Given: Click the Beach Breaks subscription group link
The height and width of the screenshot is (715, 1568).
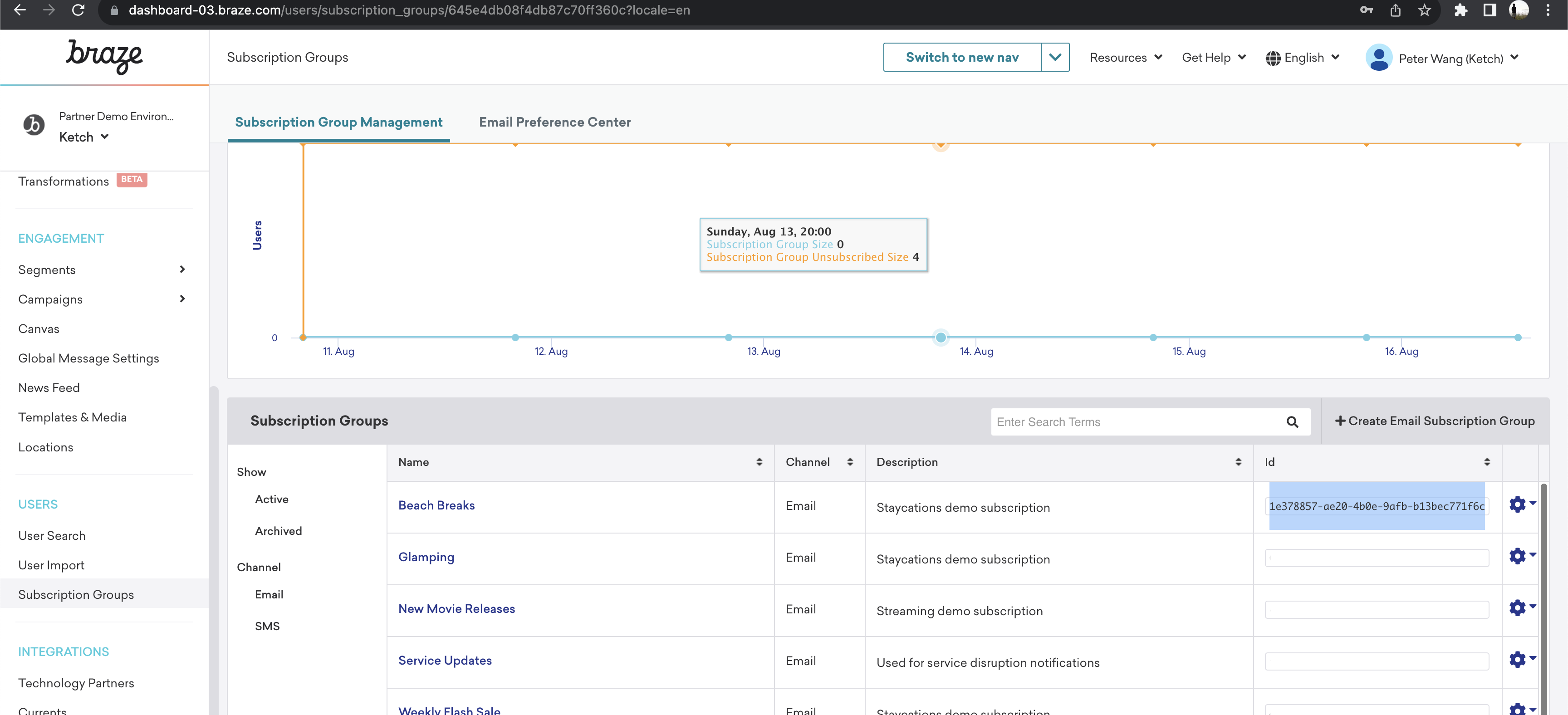Looking at the screenshot, I should pos(437,505).
